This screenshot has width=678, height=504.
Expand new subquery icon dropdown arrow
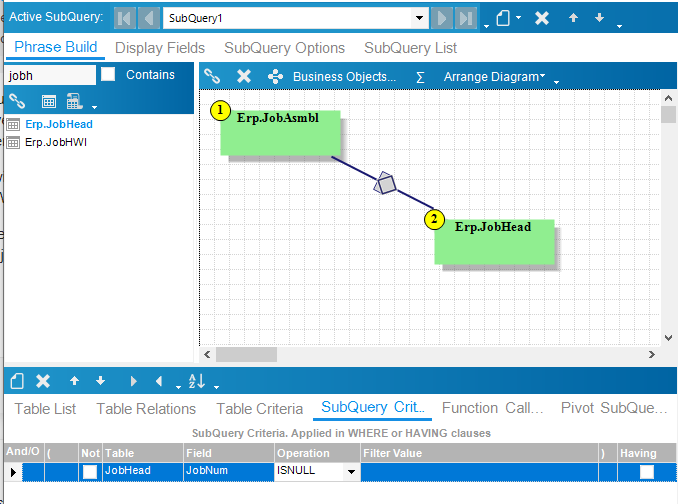pyautogui.click(x=518, y=18)
